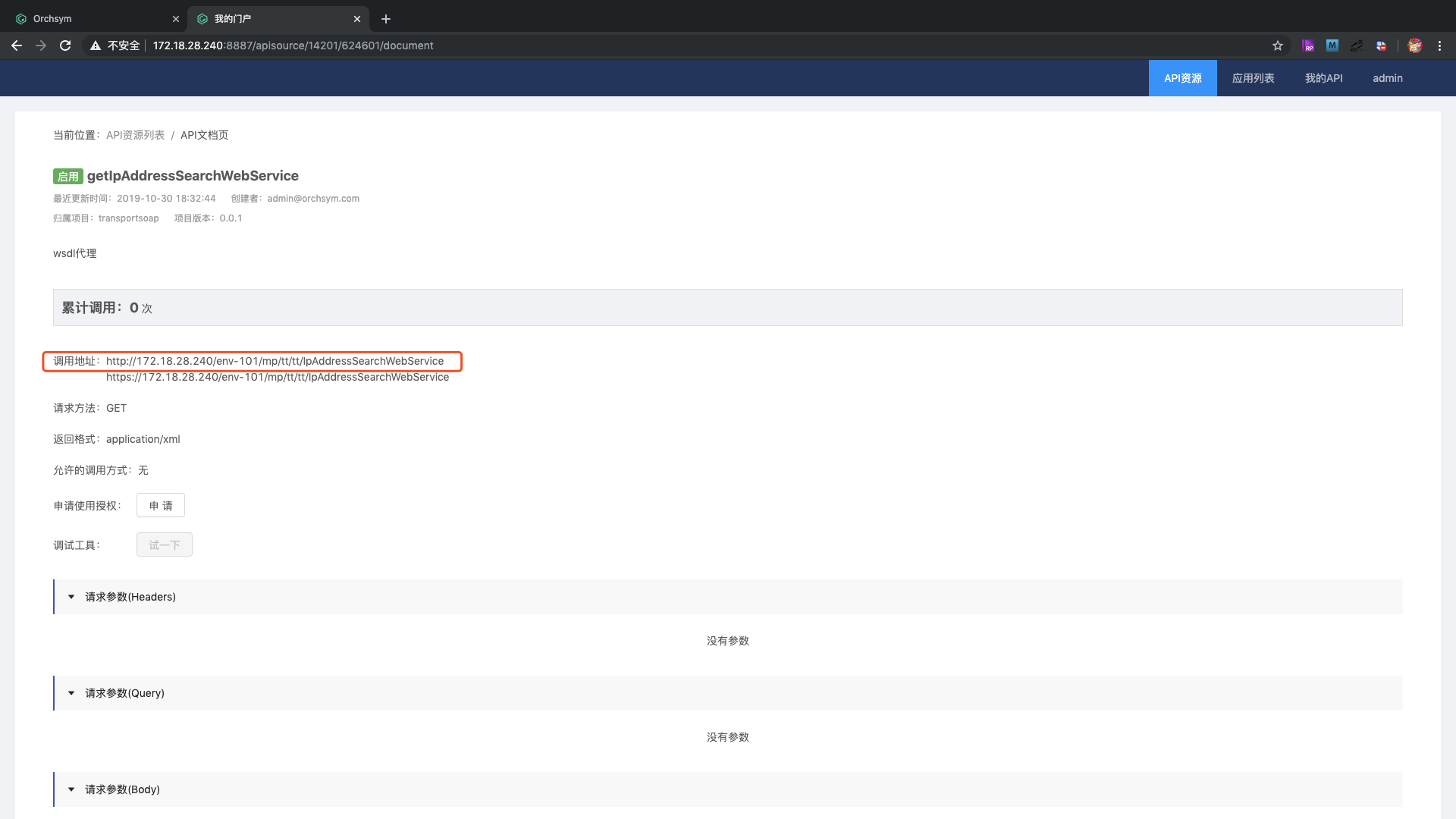Viewport: 1456px width, 819px height.
Task: Open a new browser tab
Action: [386, 19]
